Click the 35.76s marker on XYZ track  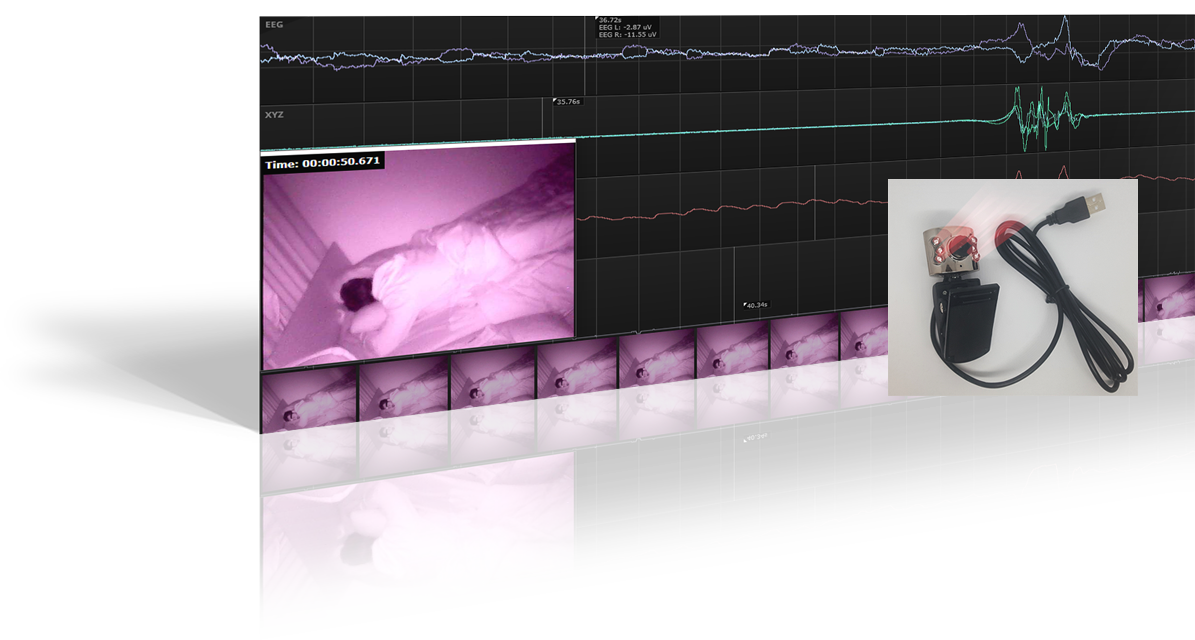point(568,102)
